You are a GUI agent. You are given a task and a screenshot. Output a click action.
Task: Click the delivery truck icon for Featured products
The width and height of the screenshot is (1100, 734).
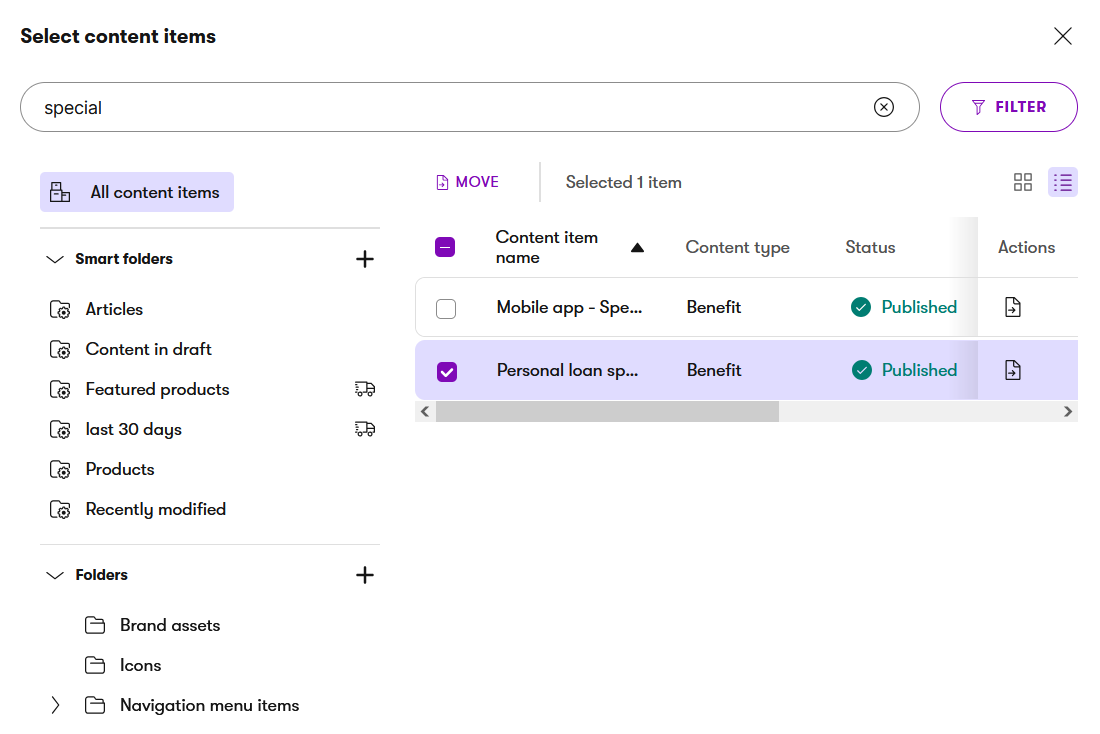pos(365,389)
